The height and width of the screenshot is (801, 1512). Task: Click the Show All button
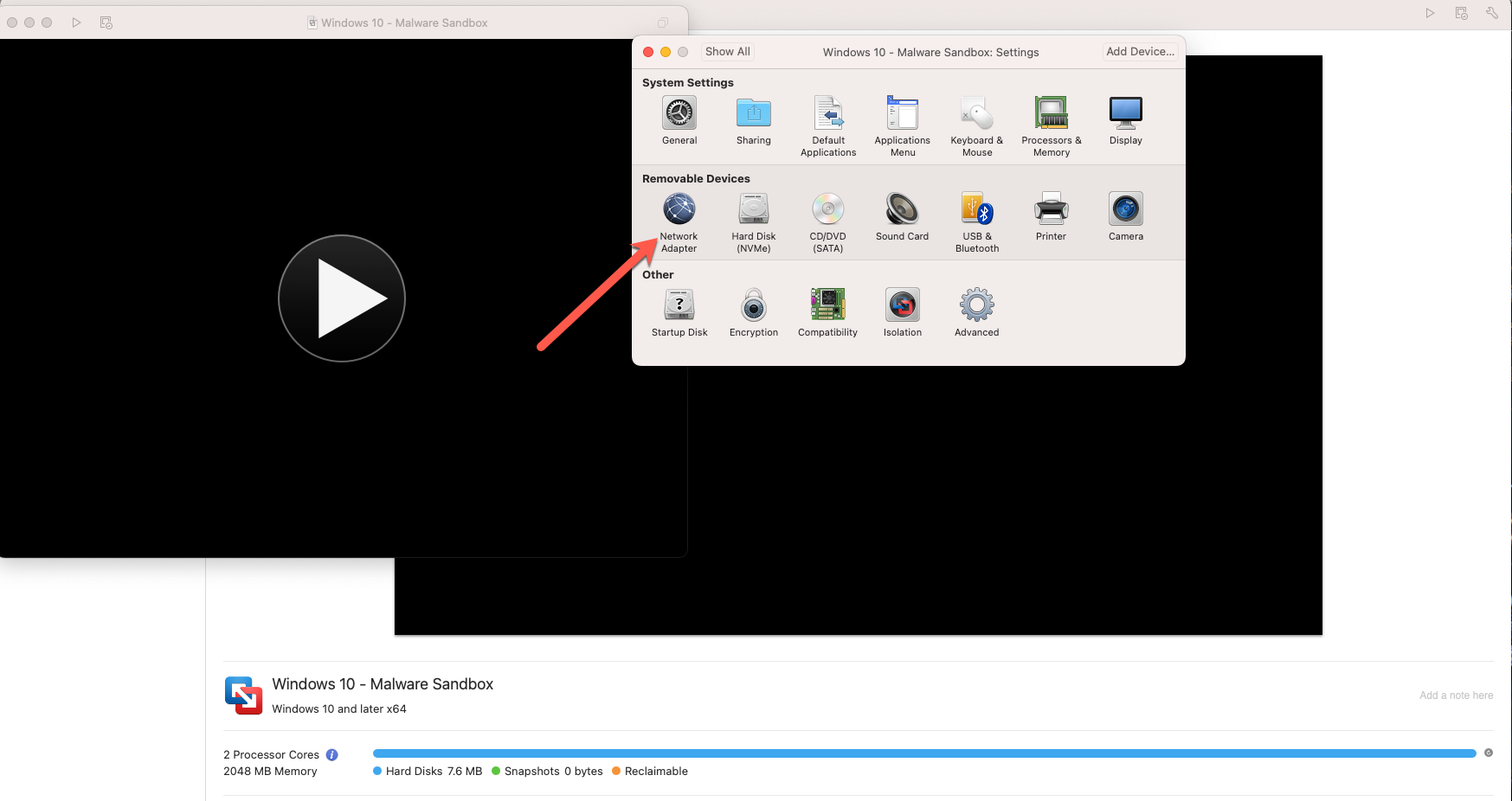(x=726, y=51)
